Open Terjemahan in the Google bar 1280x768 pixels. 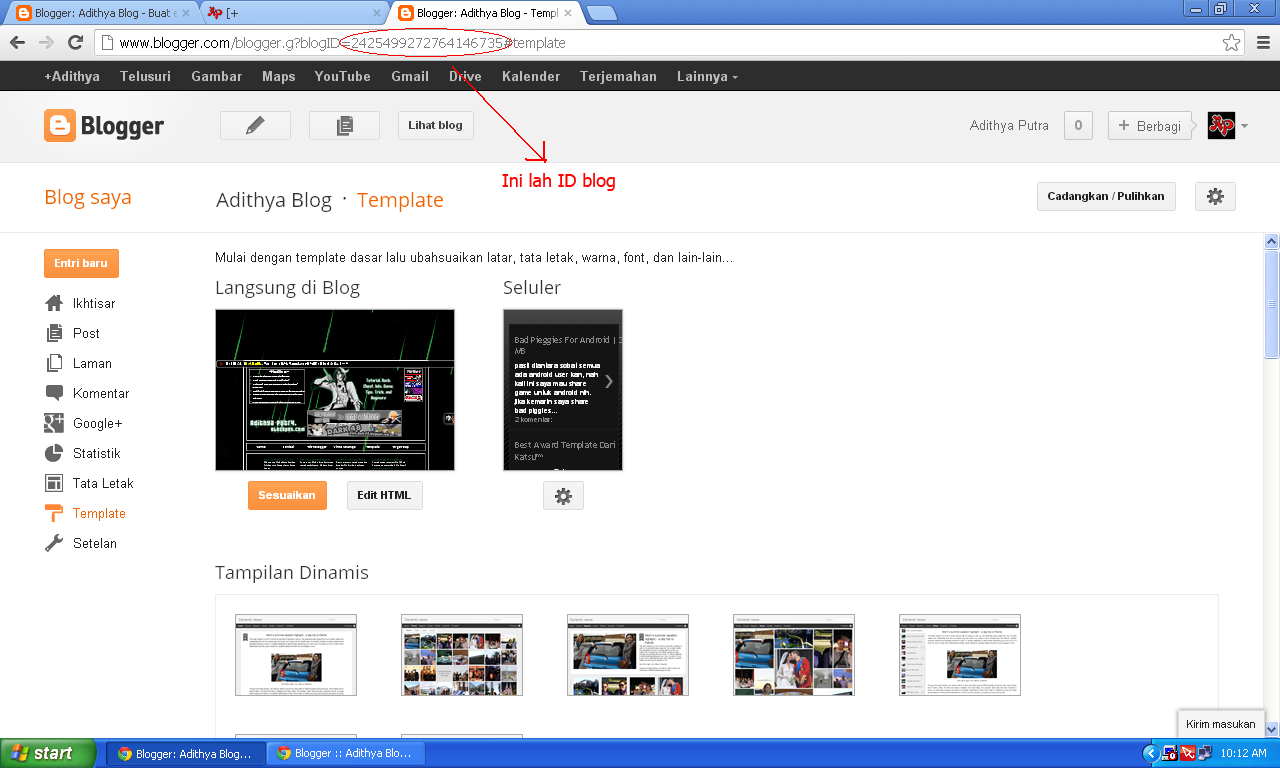coord(618,76)
